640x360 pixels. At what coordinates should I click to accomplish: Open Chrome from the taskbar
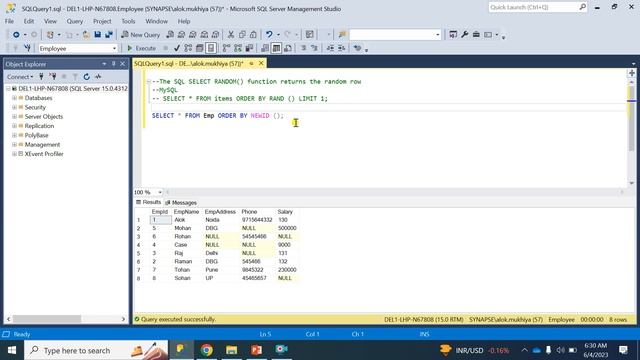pyautogui.click(x=207, y=350)
